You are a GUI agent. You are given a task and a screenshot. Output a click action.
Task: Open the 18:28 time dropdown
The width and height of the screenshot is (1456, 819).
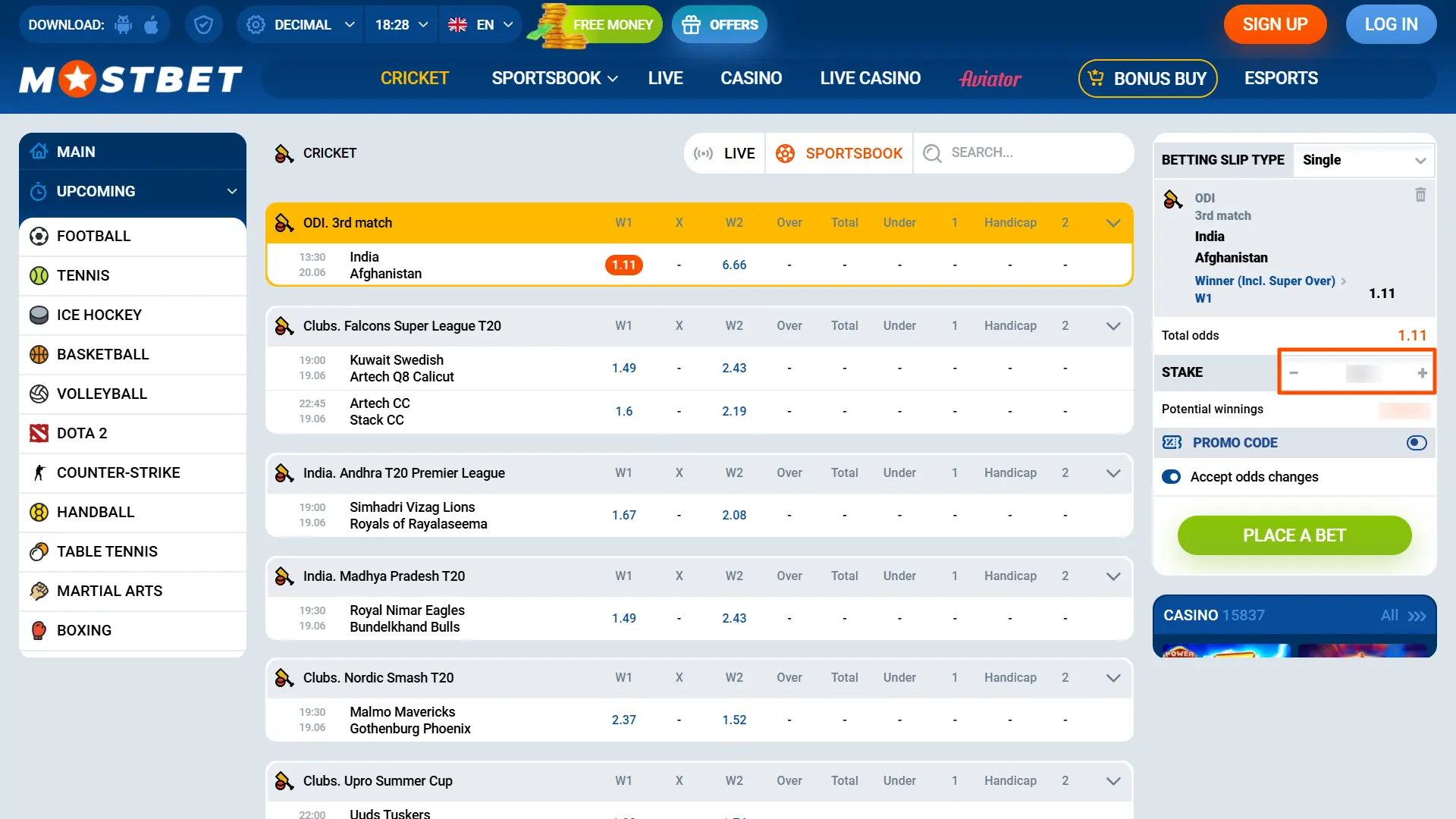402,25
